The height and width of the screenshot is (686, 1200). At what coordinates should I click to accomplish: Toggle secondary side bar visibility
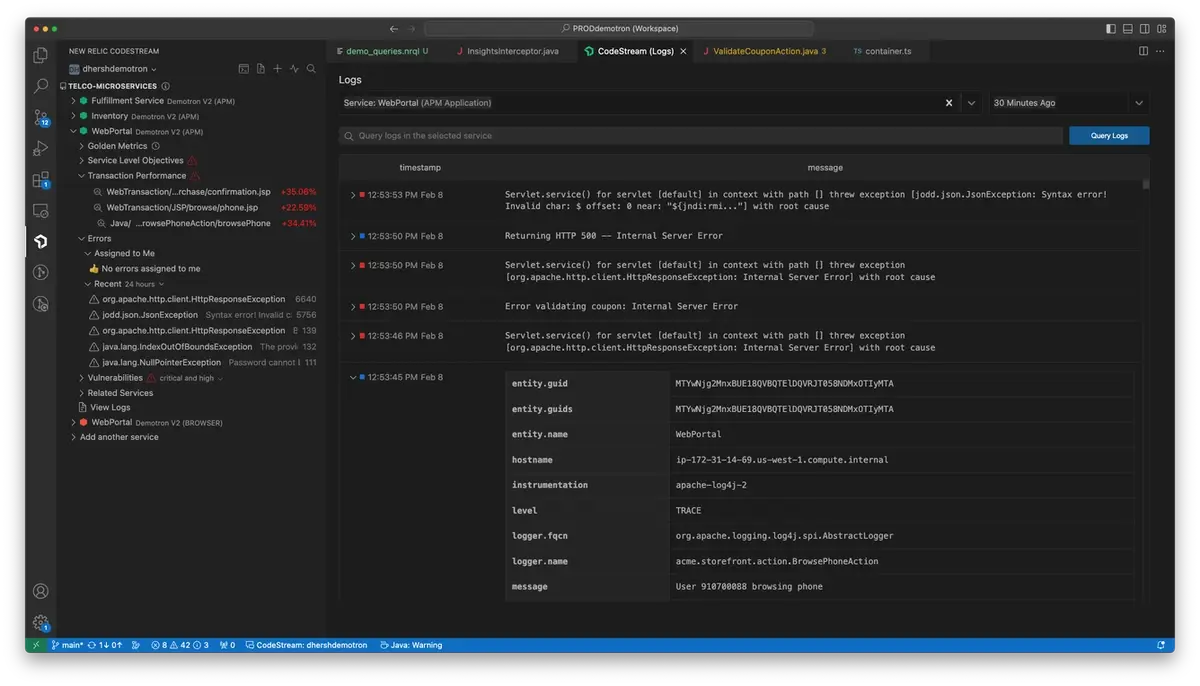1145,29
